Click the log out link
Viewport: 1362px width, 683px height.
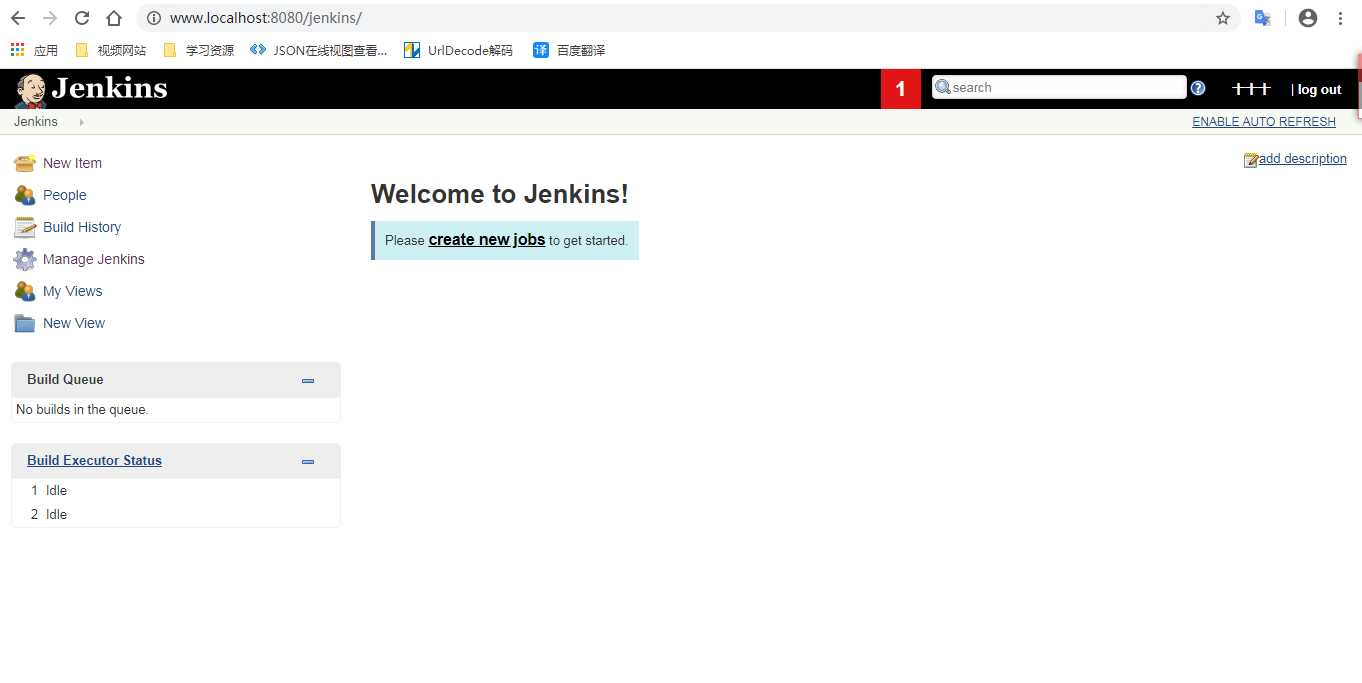pos(1319,89)
